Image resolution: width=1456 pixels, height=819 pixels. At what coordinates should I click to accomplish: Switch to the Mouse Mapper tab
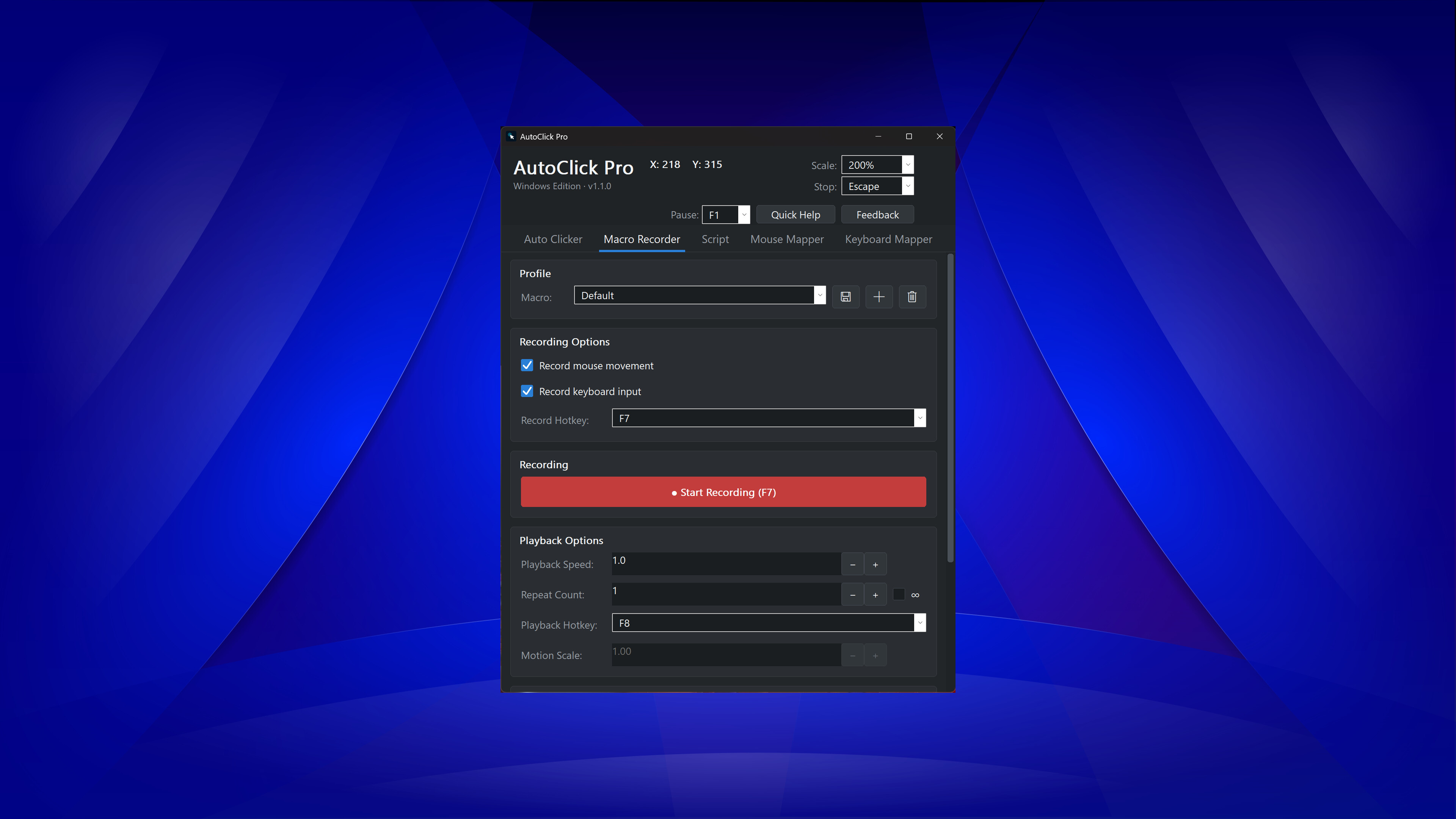click(787, 239)
